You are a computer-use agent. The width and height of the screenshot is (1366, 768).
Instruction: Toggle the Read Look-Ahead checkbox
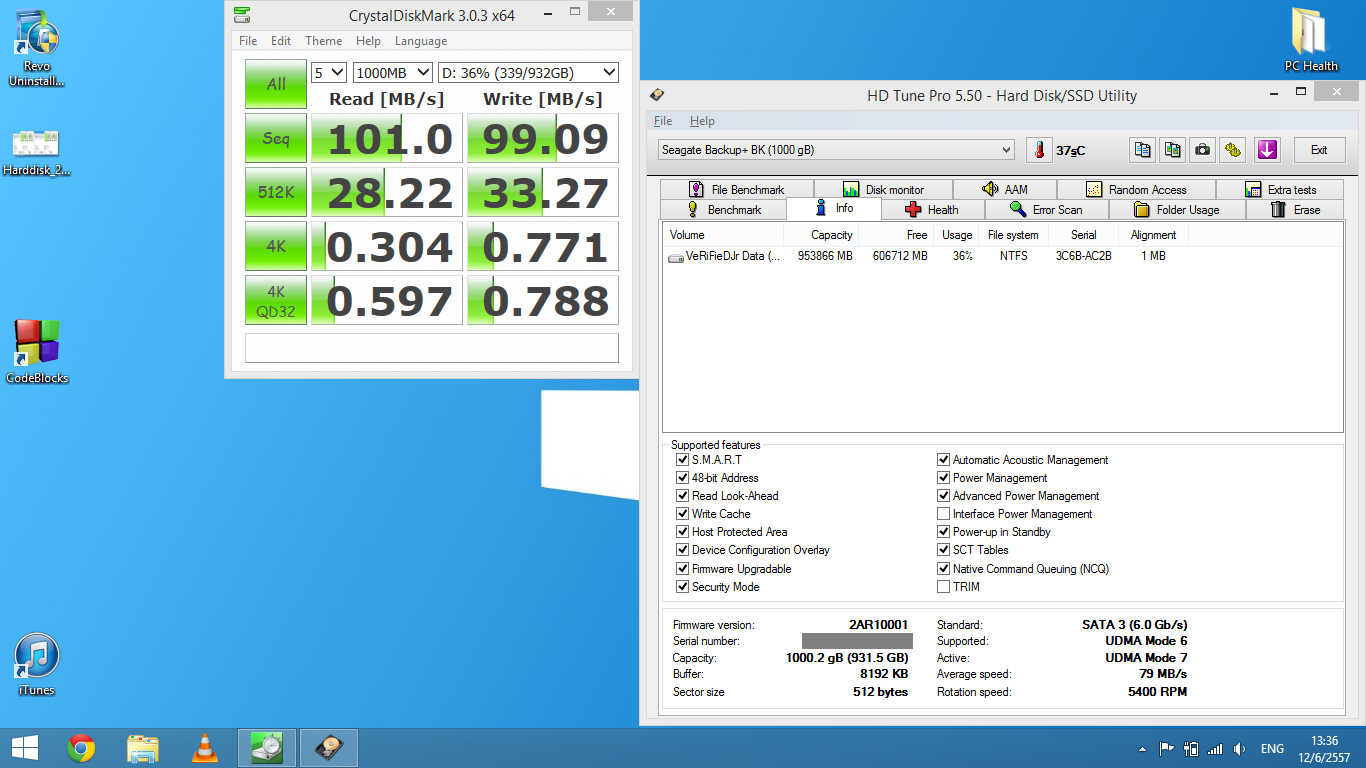coord(682,496)
